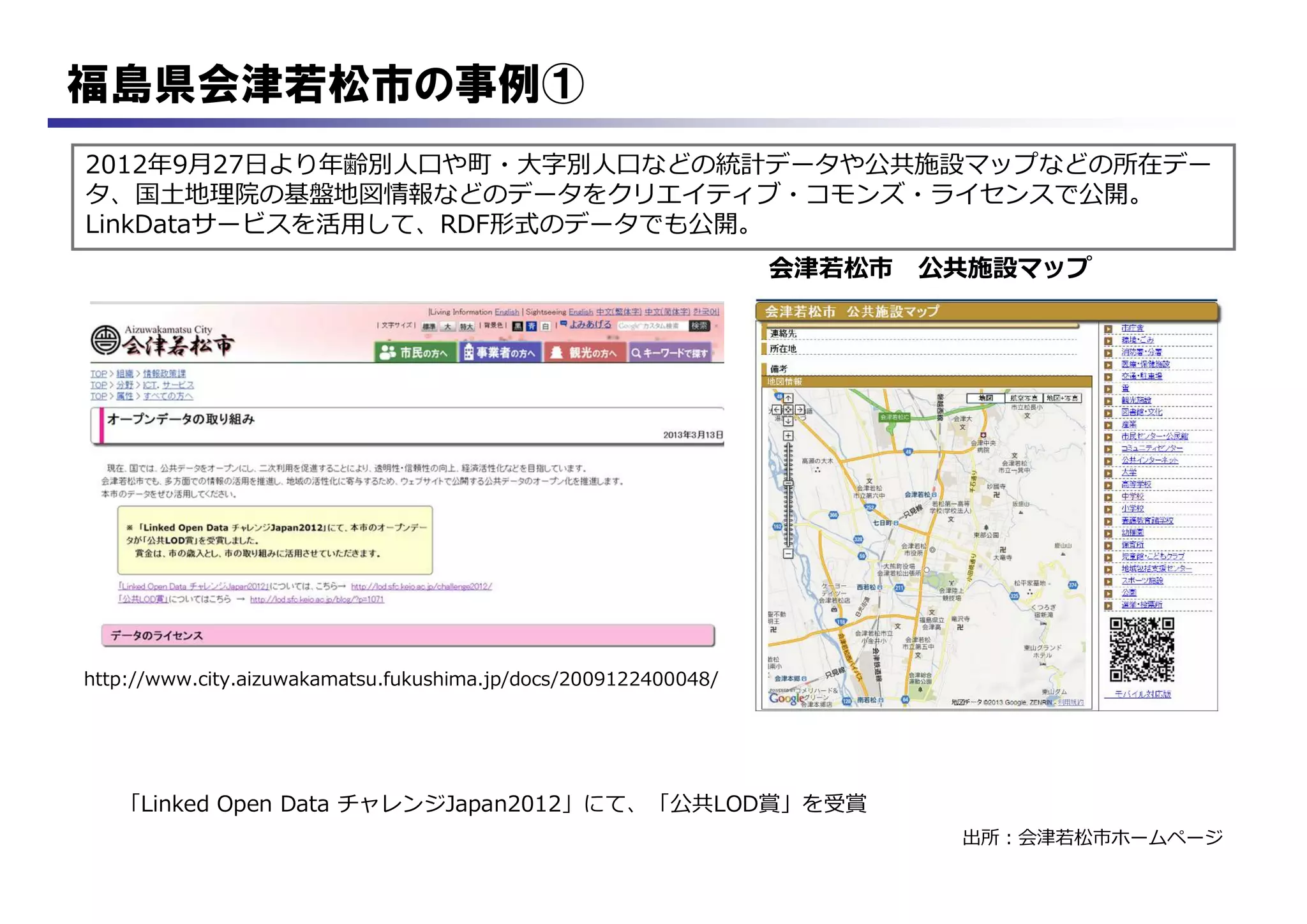Open the lod.sfc.keio.ac.jp/blog/?p=1071 link
Viewport: 1307px width, 924px height.
pos(317,599)
